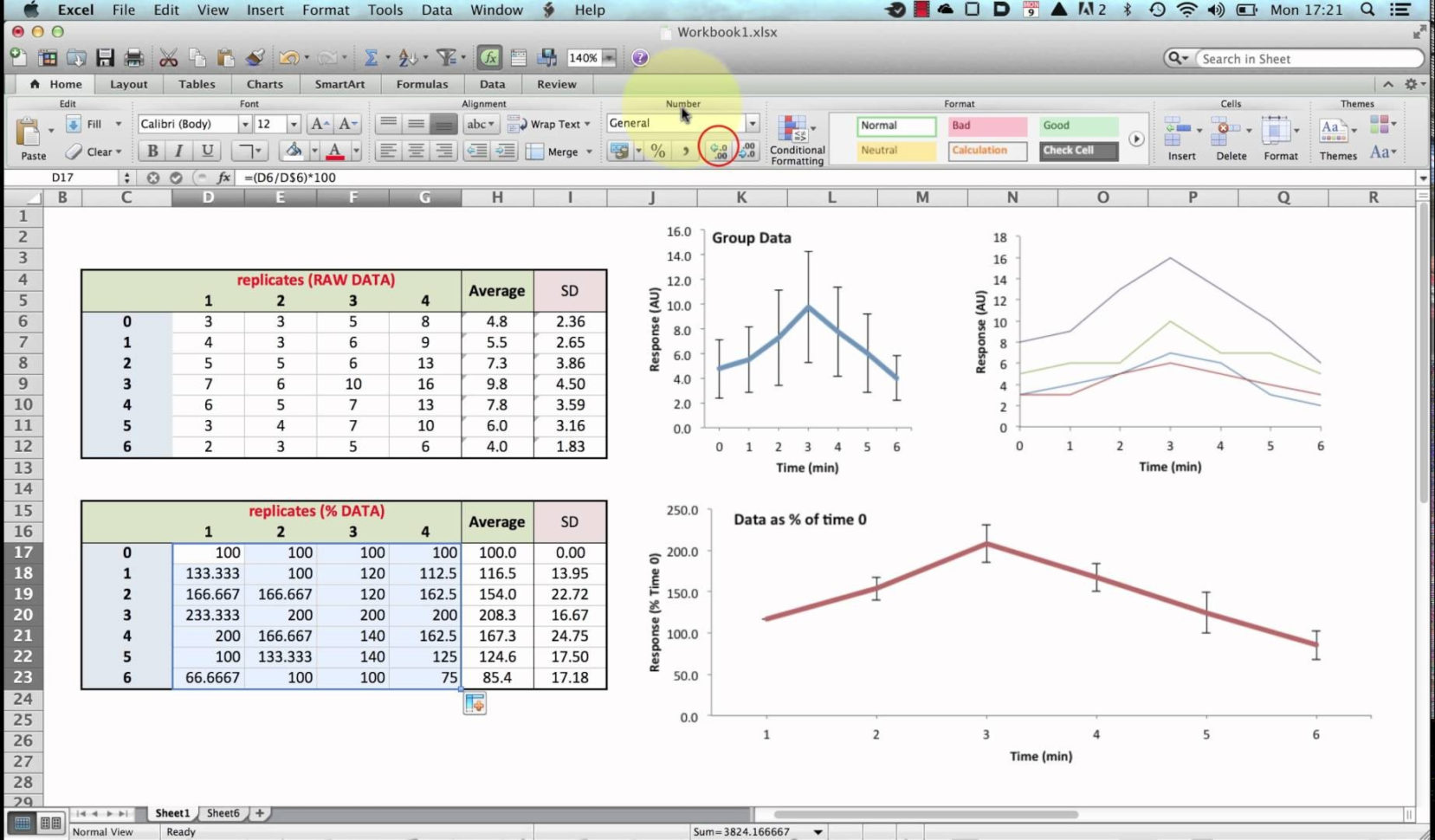
Task: Click the Filter funnel icon
Action: click(x=446, y=57)
